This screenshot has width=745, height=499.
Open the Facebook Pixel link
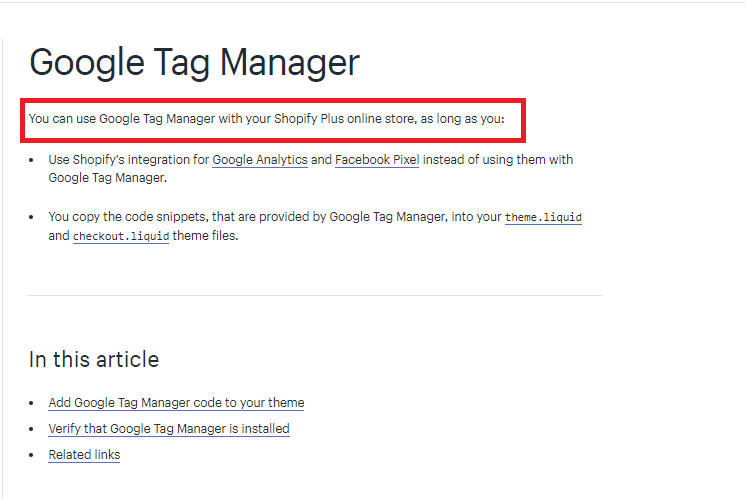tap(377, 160)
